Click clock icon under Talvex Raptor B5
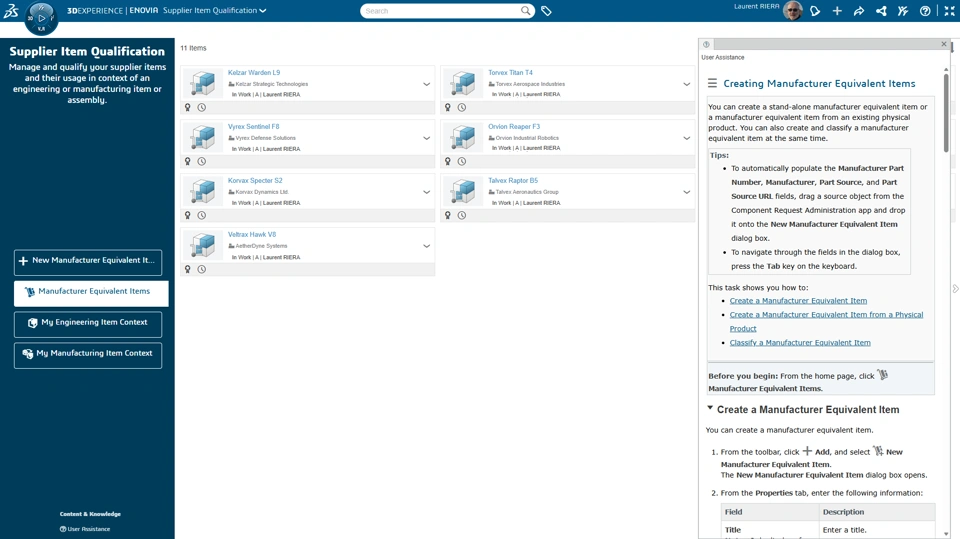The image size is (960, 539). click(x=462, y=215)
